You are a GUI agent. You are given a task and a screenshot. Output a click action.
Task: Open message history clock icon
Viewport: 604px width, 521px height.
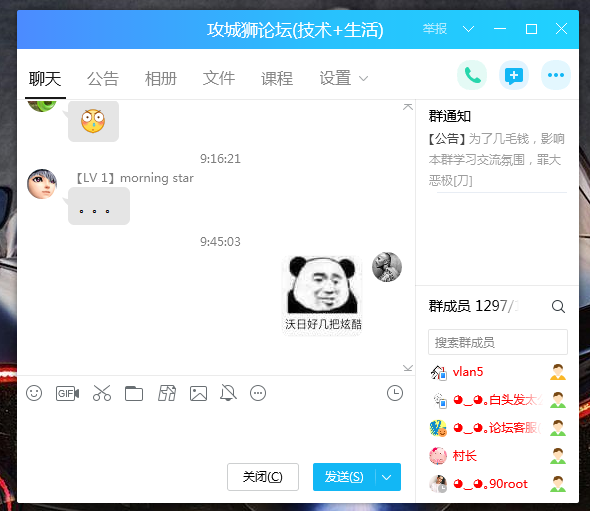395,393
